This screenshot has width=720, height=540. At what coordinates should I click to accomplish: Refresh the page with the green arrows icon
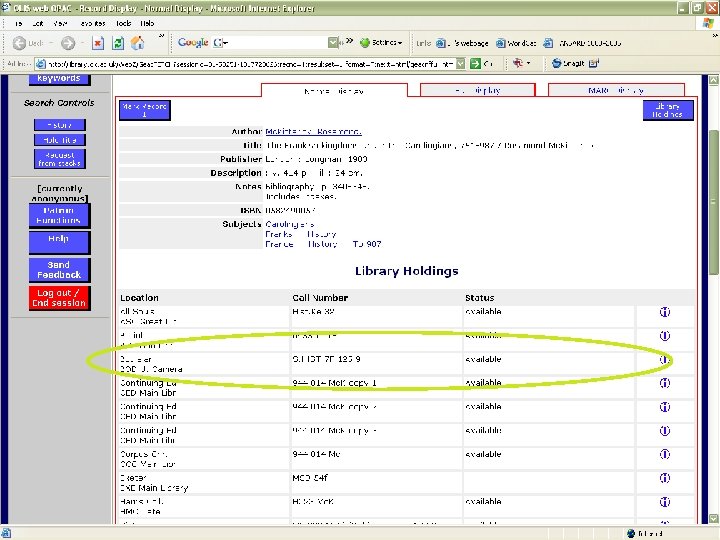click(x=118, y=43)
